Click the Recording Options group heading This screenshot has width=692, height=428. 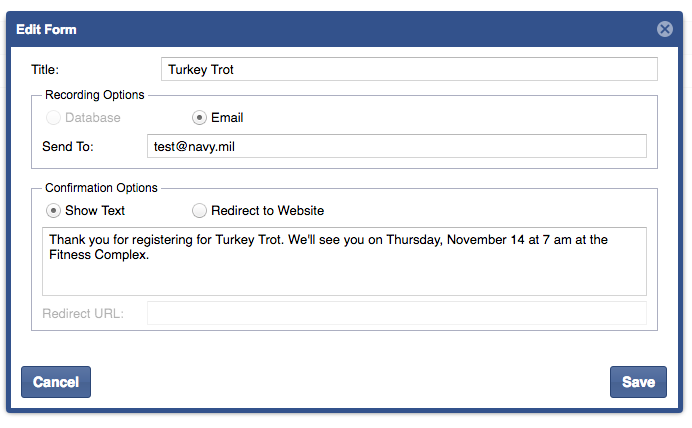click(x=95, y=95)
